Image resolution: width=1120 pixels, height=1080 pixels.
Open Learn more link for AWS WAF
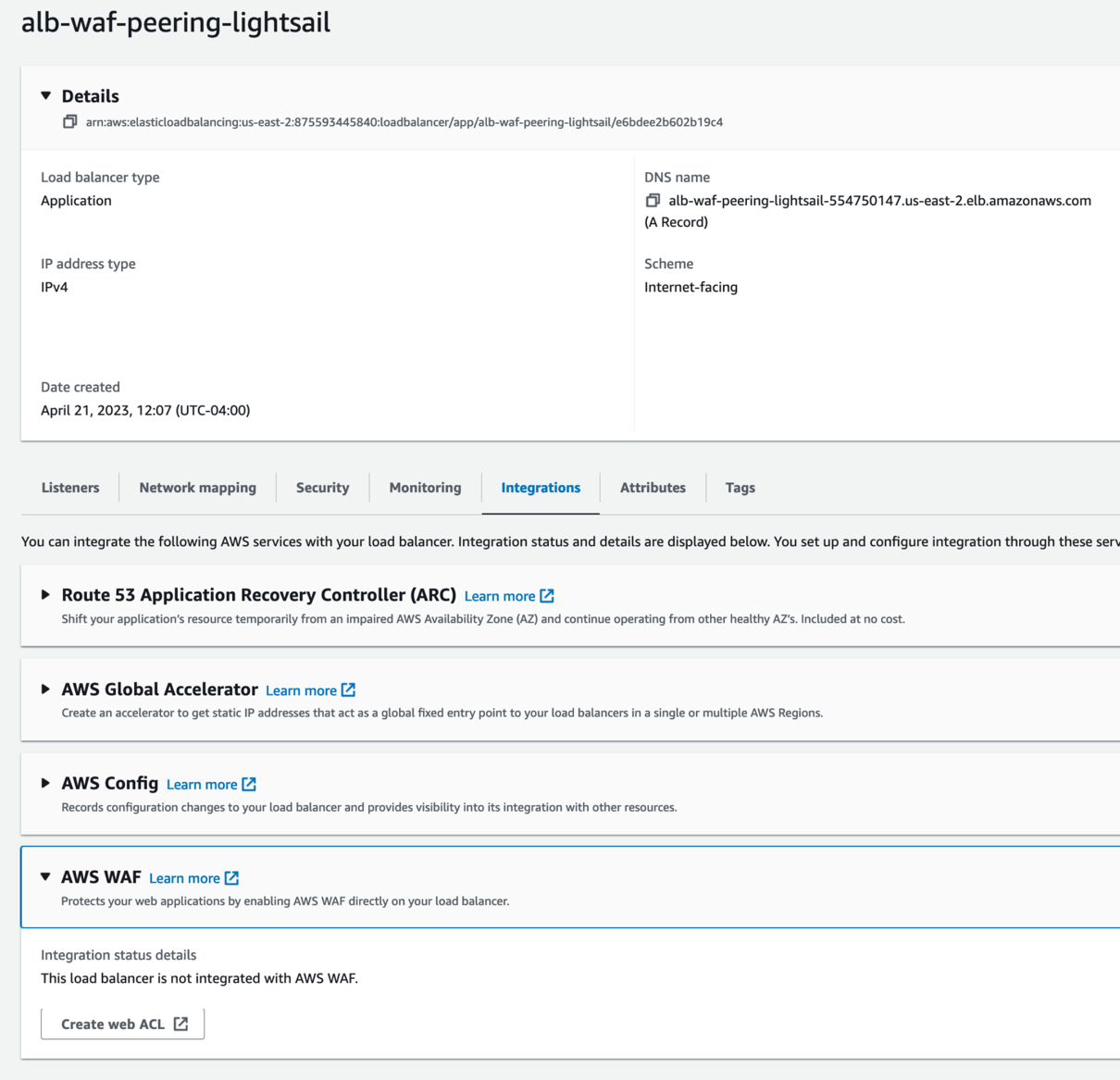(x=184, y=878)
